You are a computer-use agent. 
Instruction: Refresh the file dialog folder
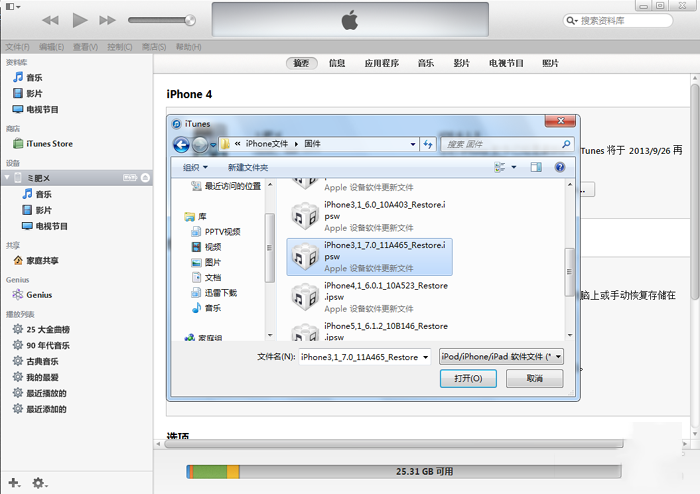pos(428,144)
